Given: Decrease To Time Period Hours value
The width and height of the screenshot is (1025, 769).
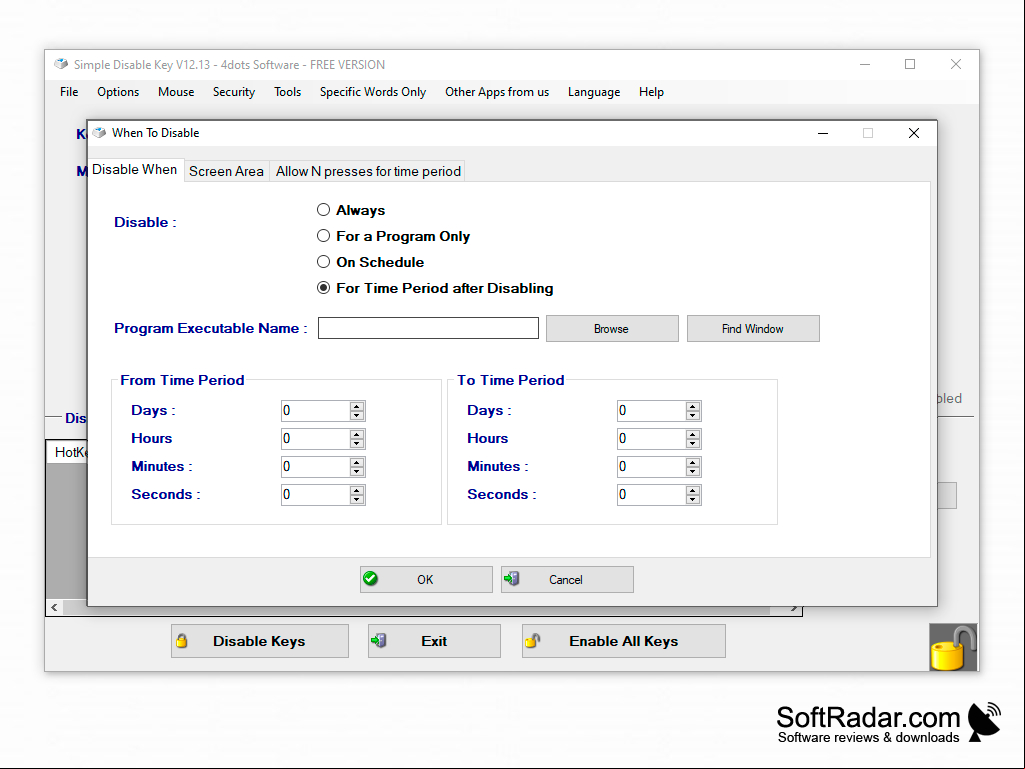Looking at the screenshot, I should click(x=693, y=443).
